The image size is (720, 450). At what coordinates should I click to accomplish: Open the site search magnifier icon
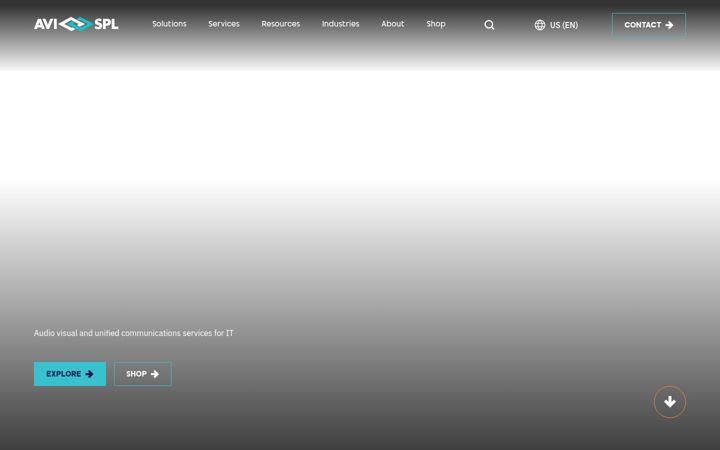click(489, 25)
